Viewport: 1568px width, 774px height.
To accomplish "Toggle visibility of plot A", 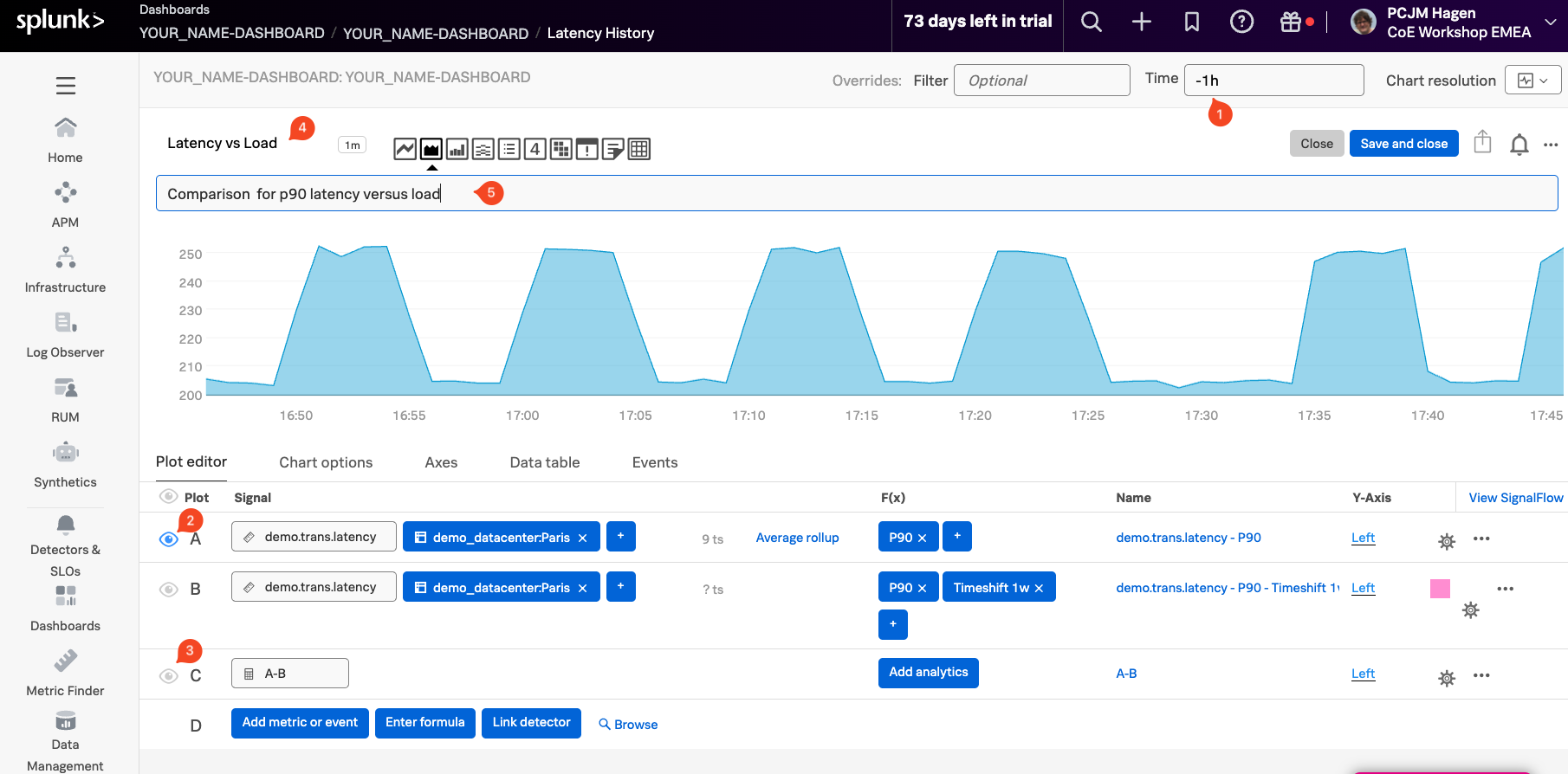I will [x=169, y=539].
